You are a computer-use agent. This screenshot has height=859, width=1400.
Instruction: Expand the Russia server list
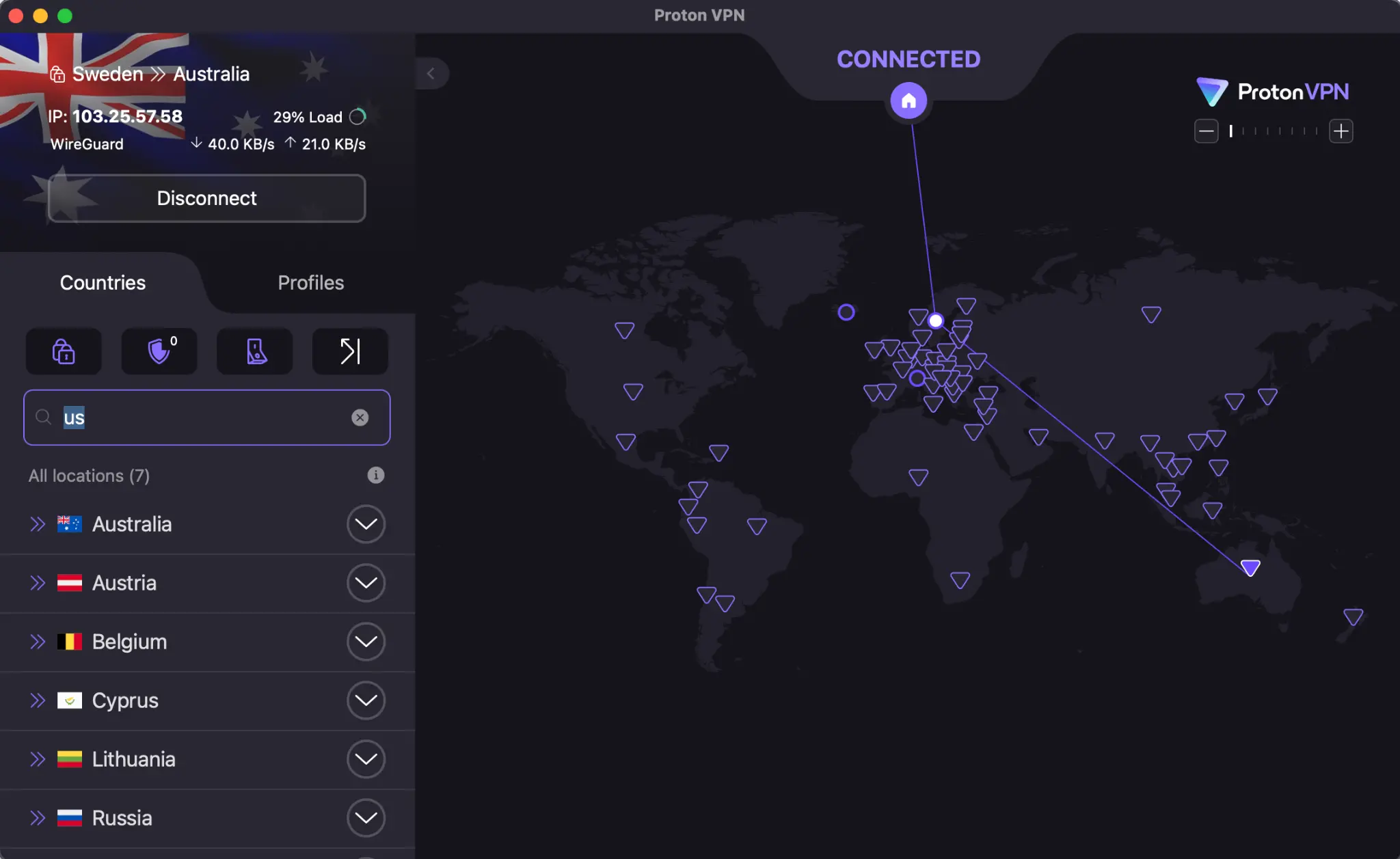pyautogui.click(x=366, y=817)
